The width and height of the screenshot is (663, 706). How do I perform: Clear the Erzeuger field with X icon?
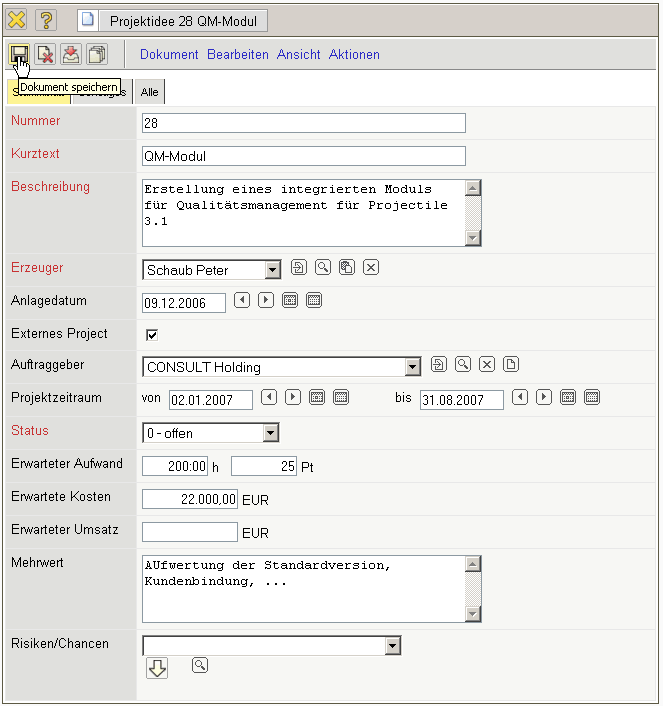point(370,267)
